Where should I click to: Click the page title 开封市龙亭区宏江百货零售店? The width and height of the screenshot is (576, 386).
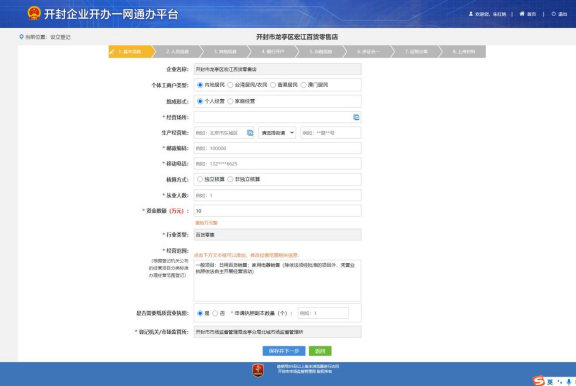pyautogui.click(x=297, y=37)
